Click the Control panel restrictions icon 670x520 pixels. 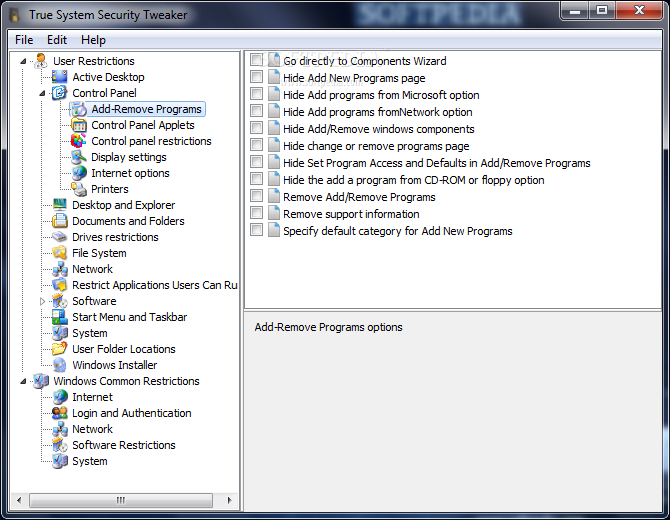[79, 141]
